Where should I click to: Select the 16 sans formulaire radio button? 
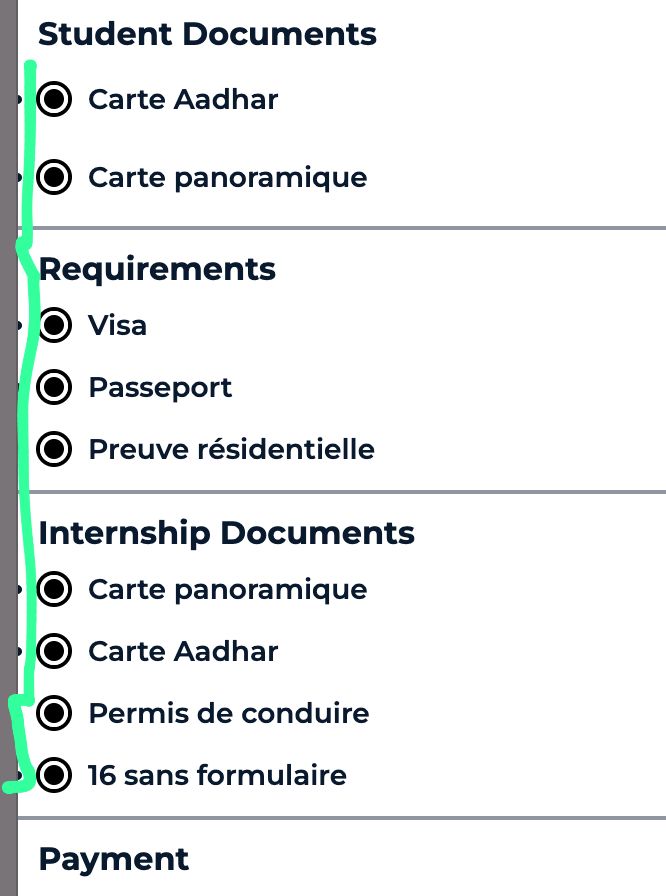pyautogui.click(x=54, y=775)
